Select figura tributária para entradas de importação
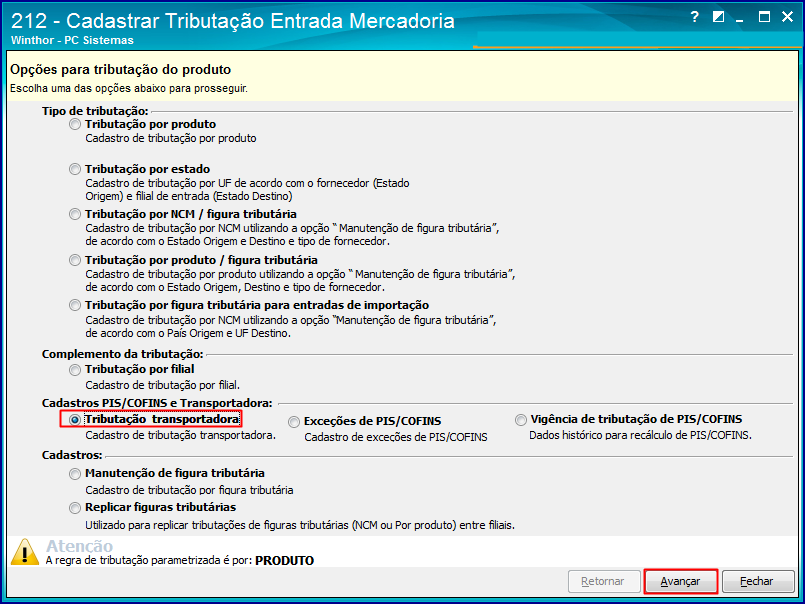The image size is (805, 604). point(75,306)
